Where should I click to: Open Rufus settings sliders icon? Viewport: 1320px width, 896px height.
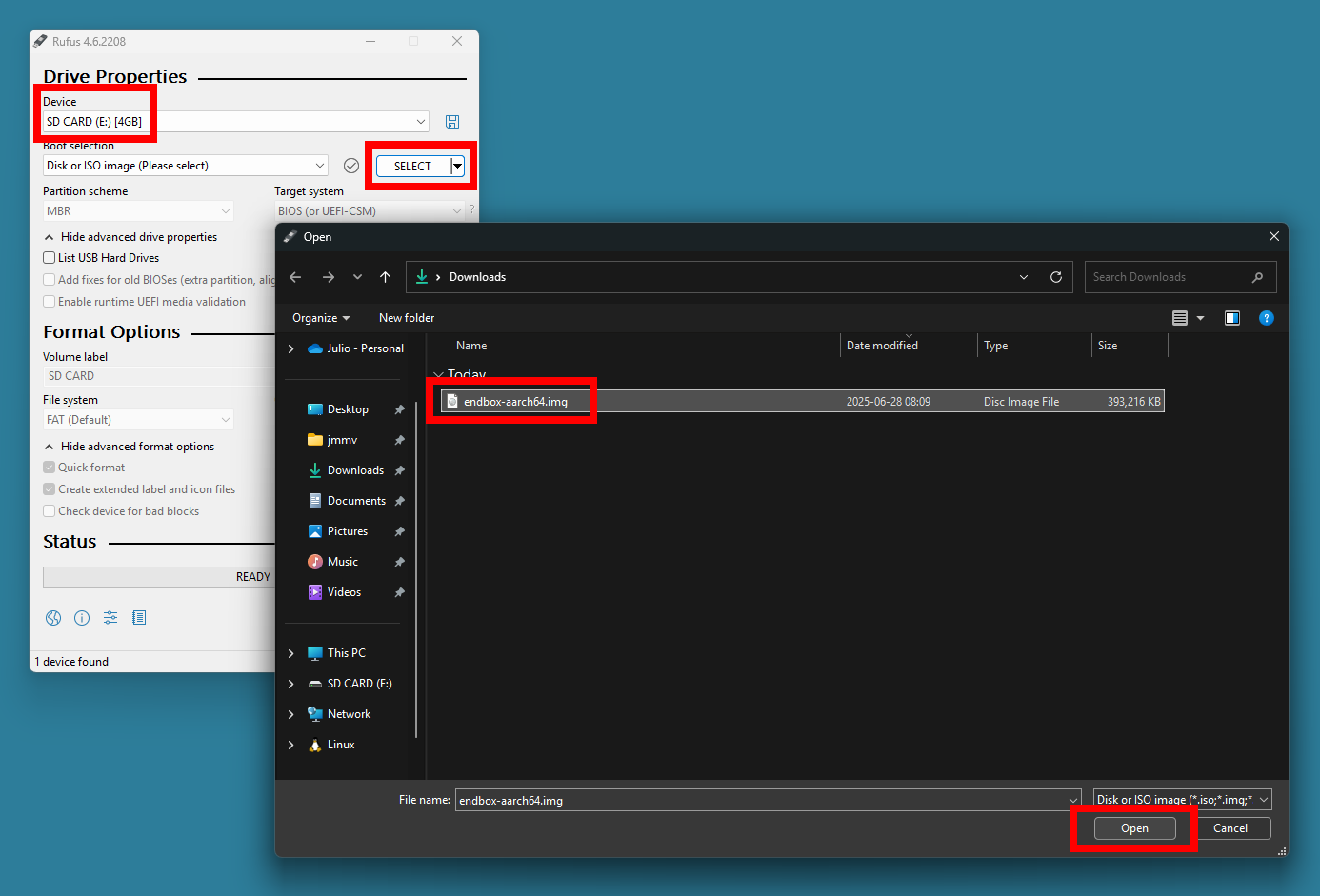110,618
